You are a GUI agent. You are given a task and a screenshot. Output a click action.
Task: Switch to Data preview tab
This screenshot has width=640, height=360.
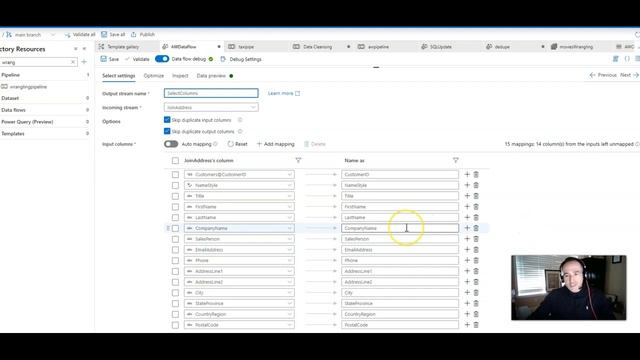(x=211, y=76)
